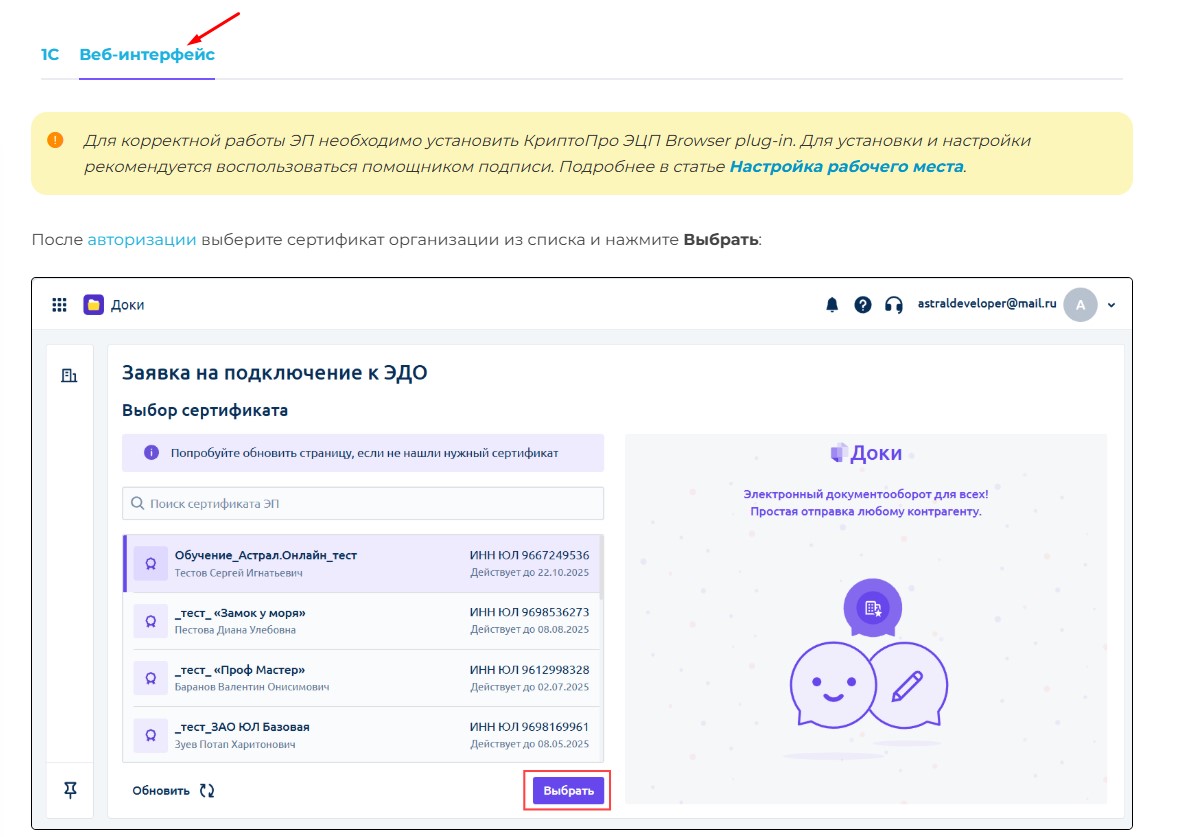Select certificate Обучение_Астрал.Онлайн_тест

coord(362,564)
